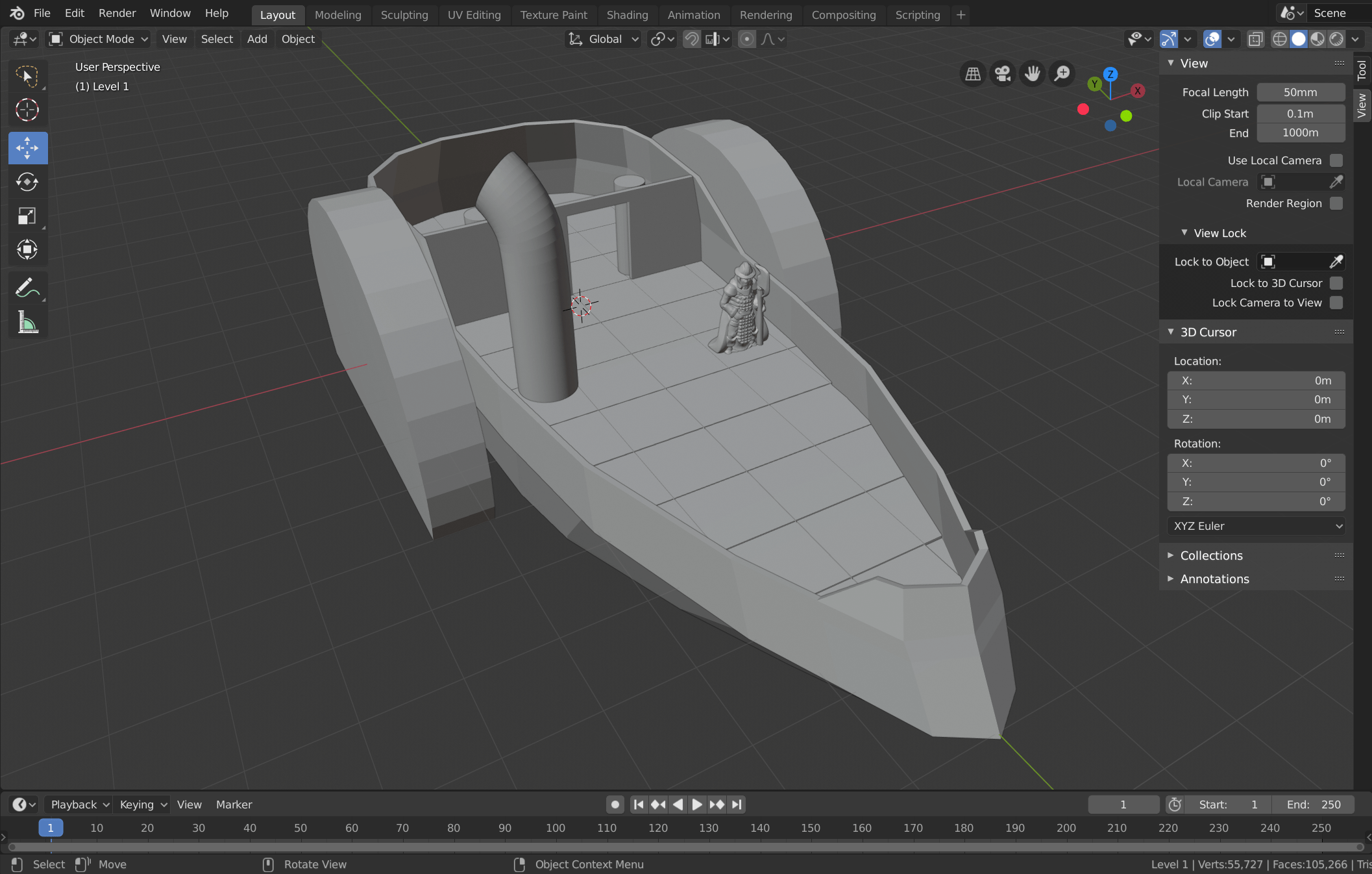Viewport: 1372px width, 874px height.
Task: Select the Rotate tool
Action: (x=27, y=182)
